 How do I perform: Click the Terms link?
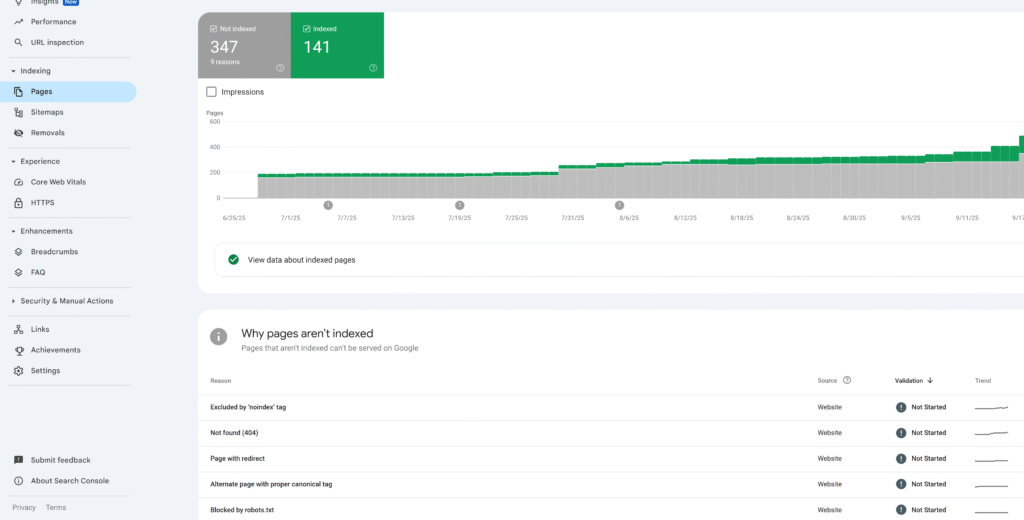56,508
